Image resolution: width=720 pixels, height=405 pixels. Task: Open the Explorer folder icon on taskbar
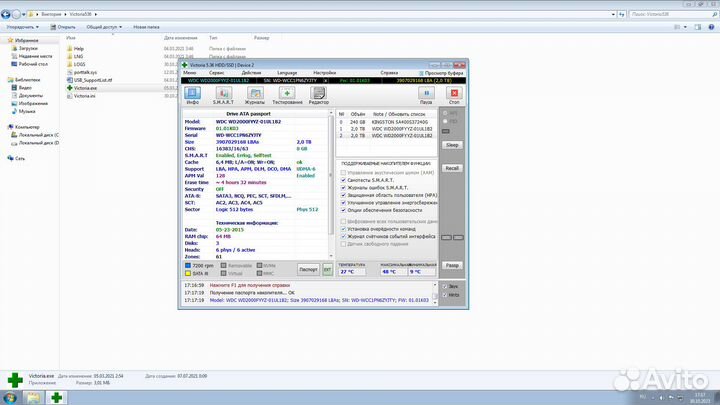tap(33, 398)
